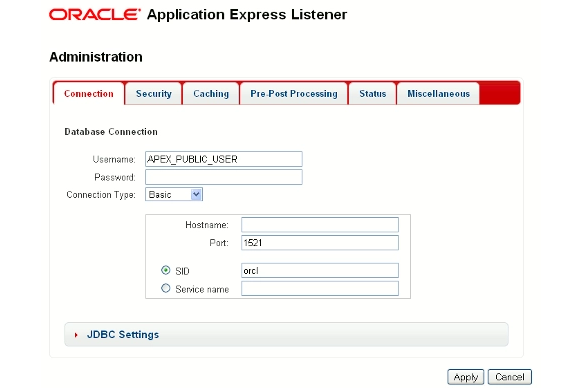This screenshot has height=388, width=582.
Task: Select the SID radio button
Action: point(166,270)
